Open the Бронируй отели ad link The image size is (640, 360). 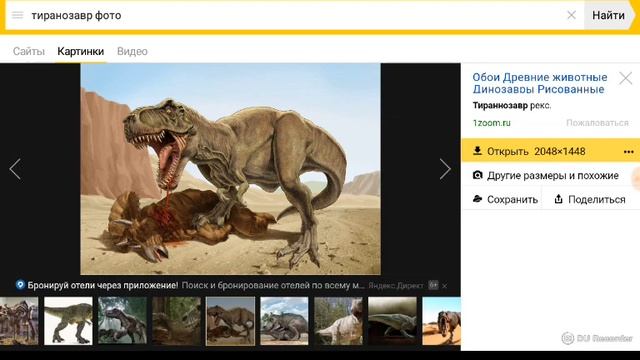coord(102,285)
